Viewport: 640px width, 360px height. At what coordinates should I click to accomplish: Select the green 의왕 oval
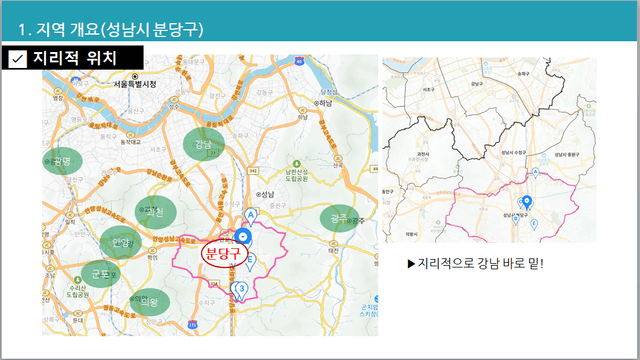150,302
